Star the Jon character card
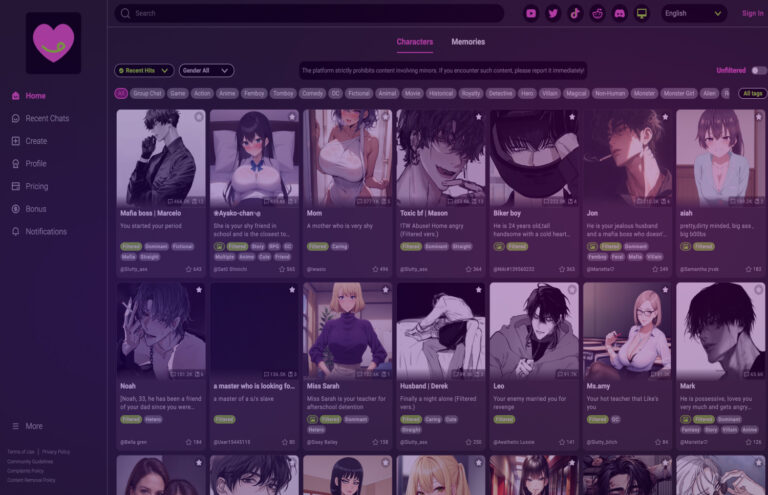Screen dimensions: 768x495 pos(665,117)
